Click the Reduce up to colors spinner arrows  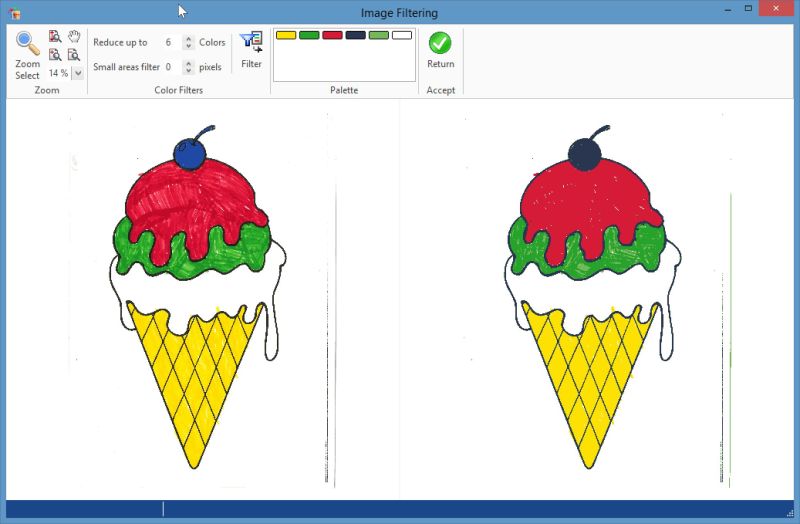pos(188,43)
